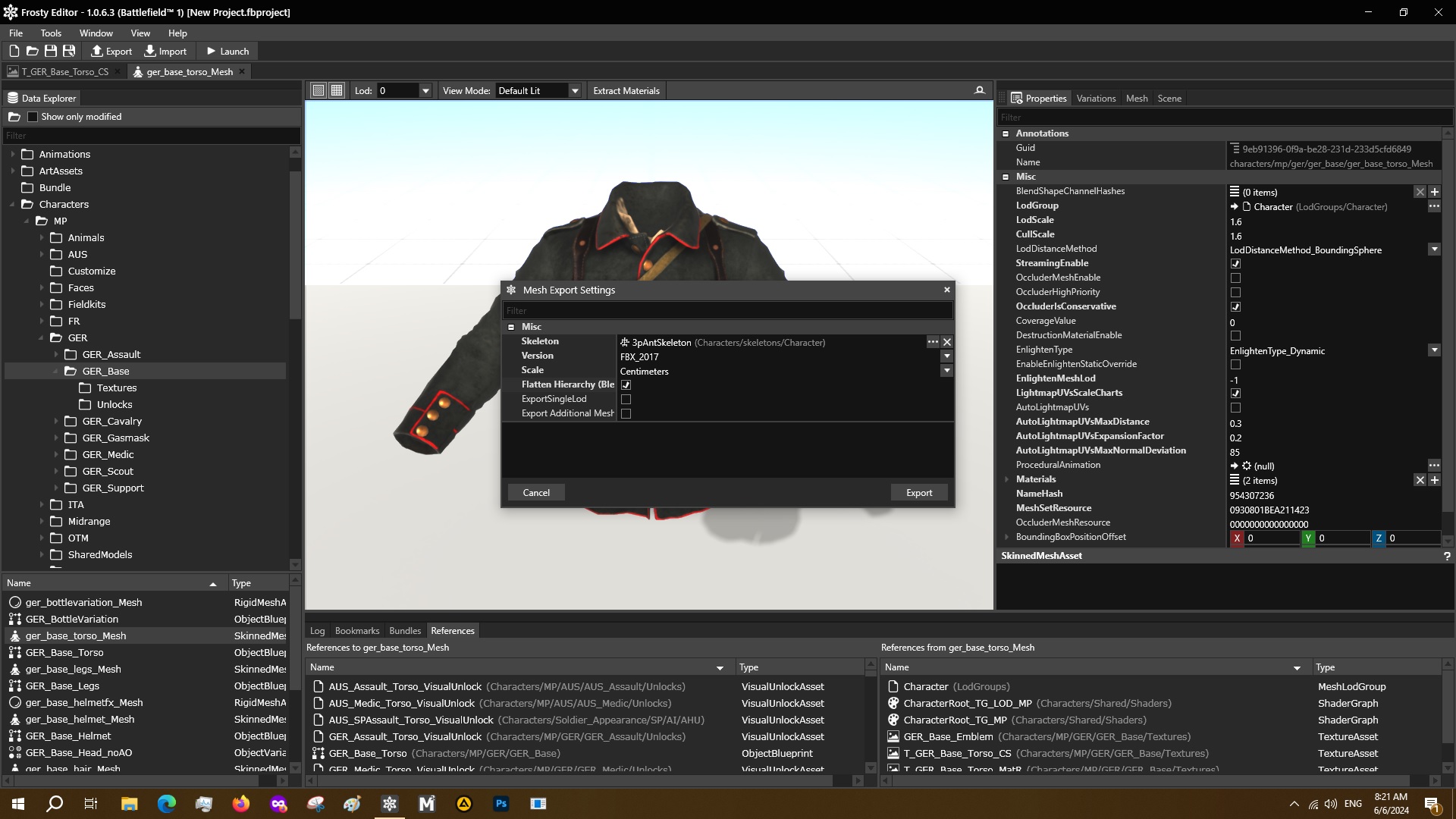
Task: Uncheck Flatten Hierarchy checkbox
Action: (x=626, y=384)
